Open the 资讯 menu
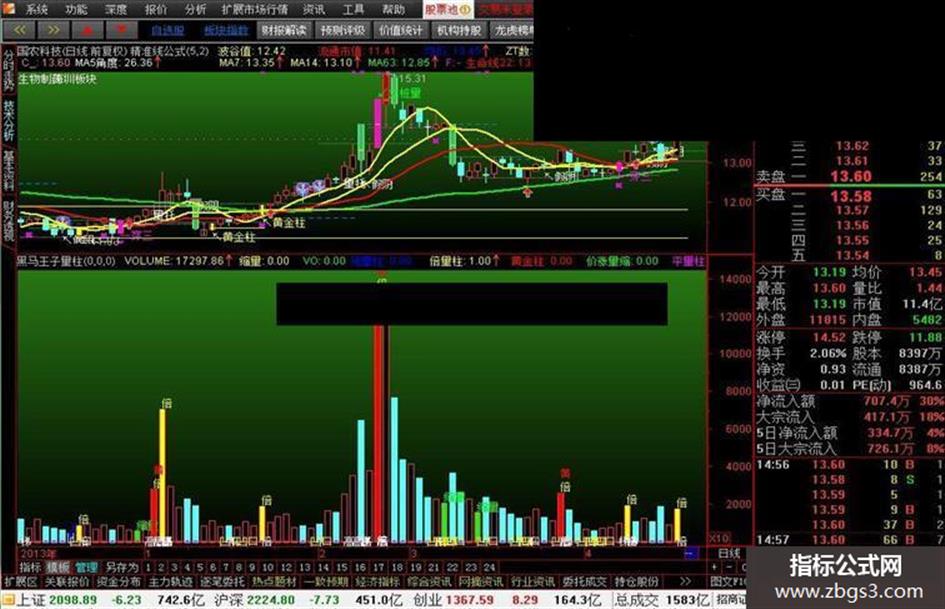 314,9
